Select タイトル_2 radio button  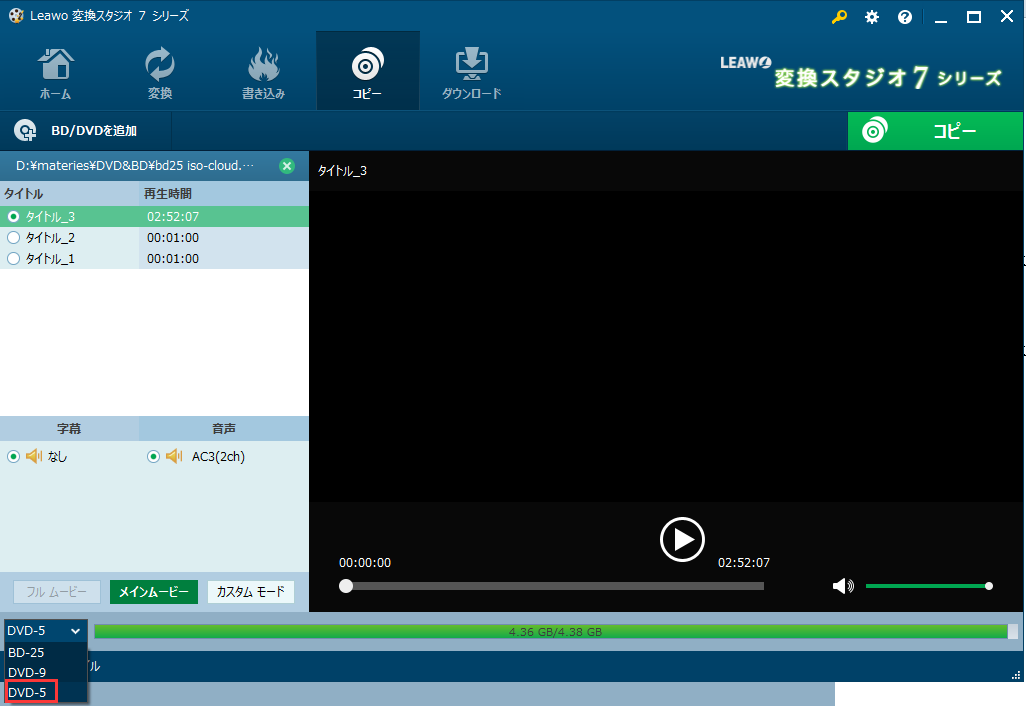click(x=13, y=237)
